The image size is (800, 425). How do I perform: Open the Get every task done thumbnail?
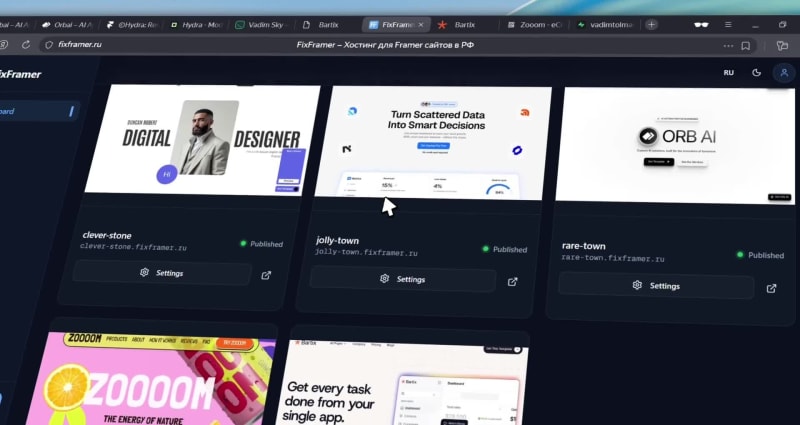click(x=402, y=382)
